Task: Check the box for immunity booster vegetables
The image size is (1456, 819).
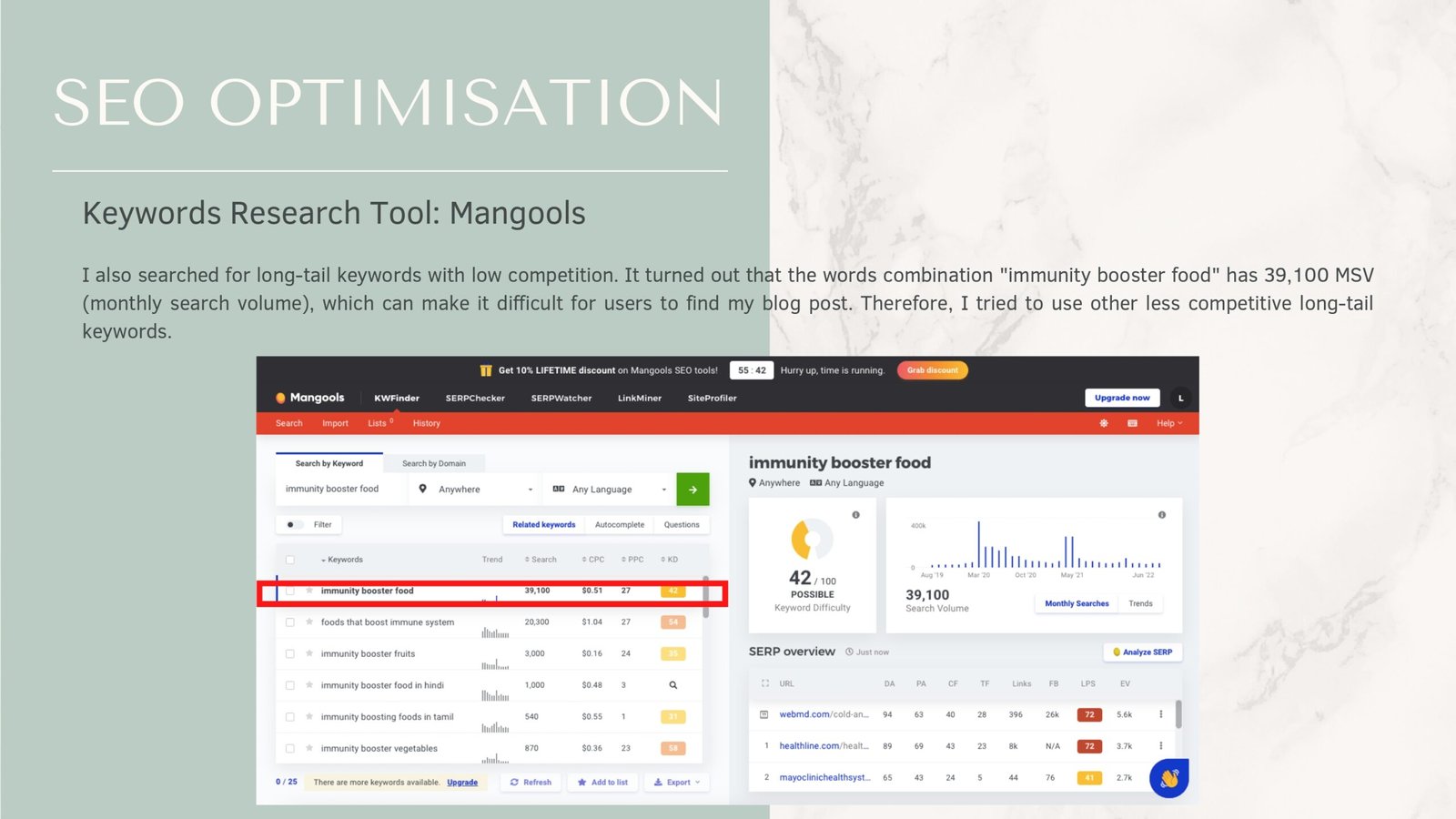Action: tap(290, 748)
